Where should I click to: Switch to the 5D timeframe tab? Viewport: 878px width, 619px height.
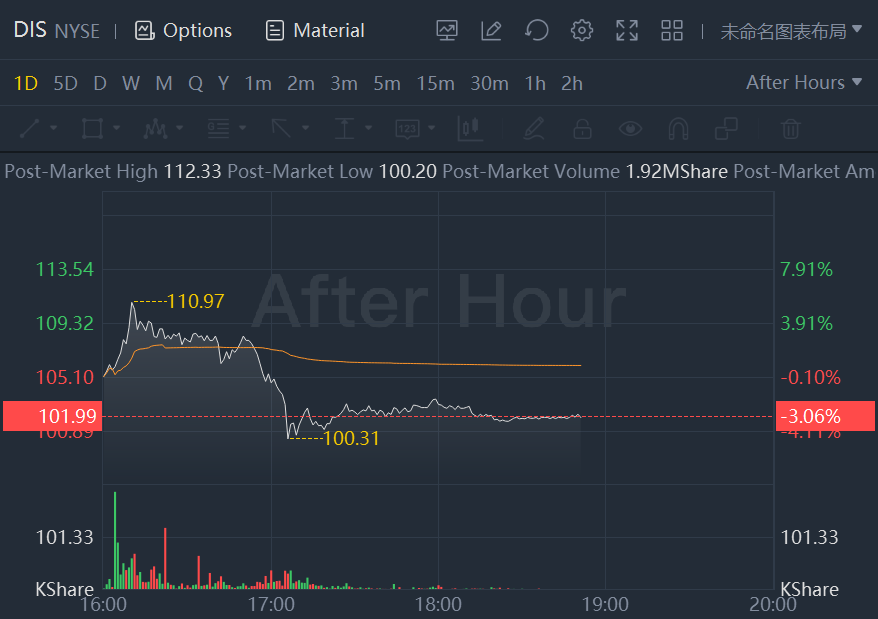tap(65, 83)
